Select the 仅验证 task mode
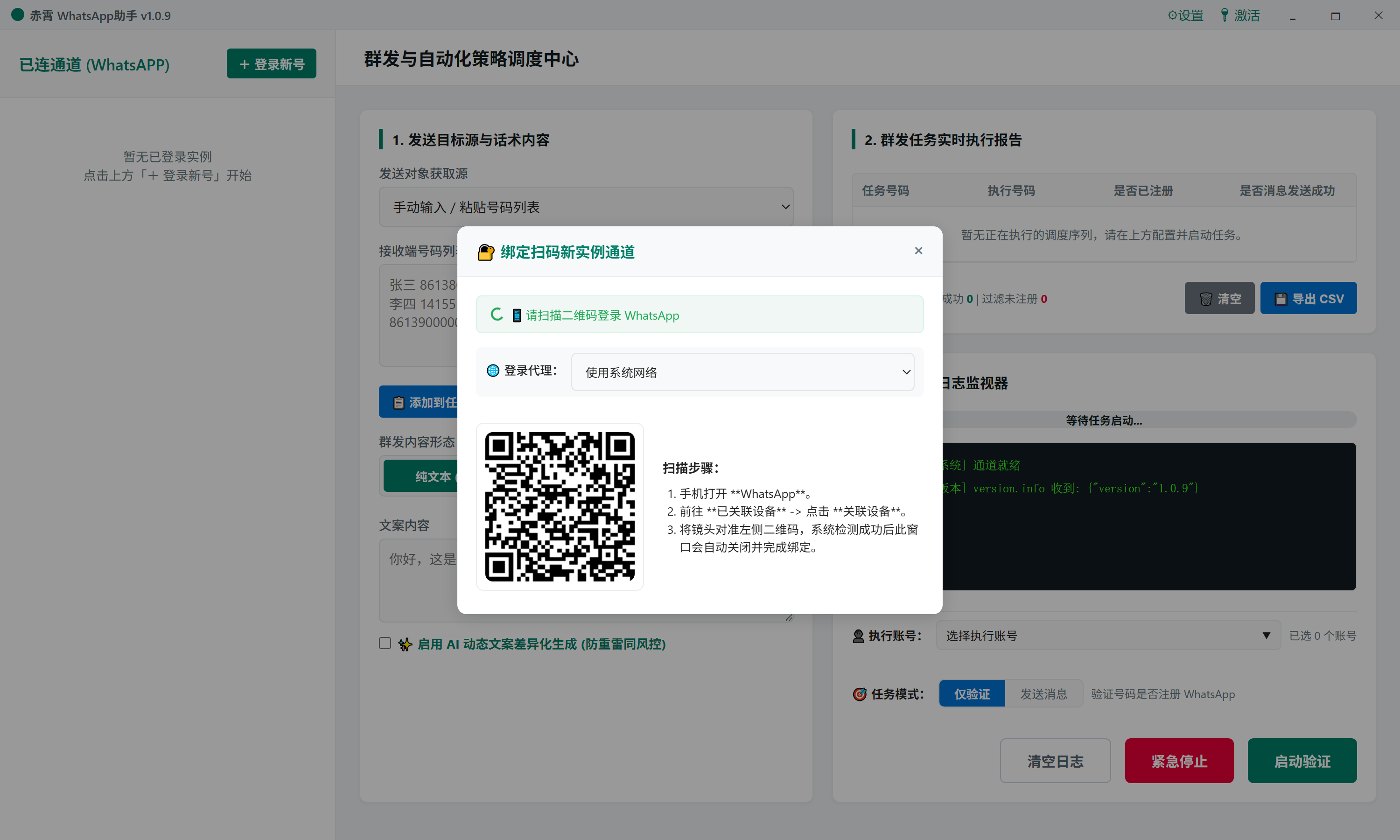This screenshot has width=1400, height=840. pos(972,694)
